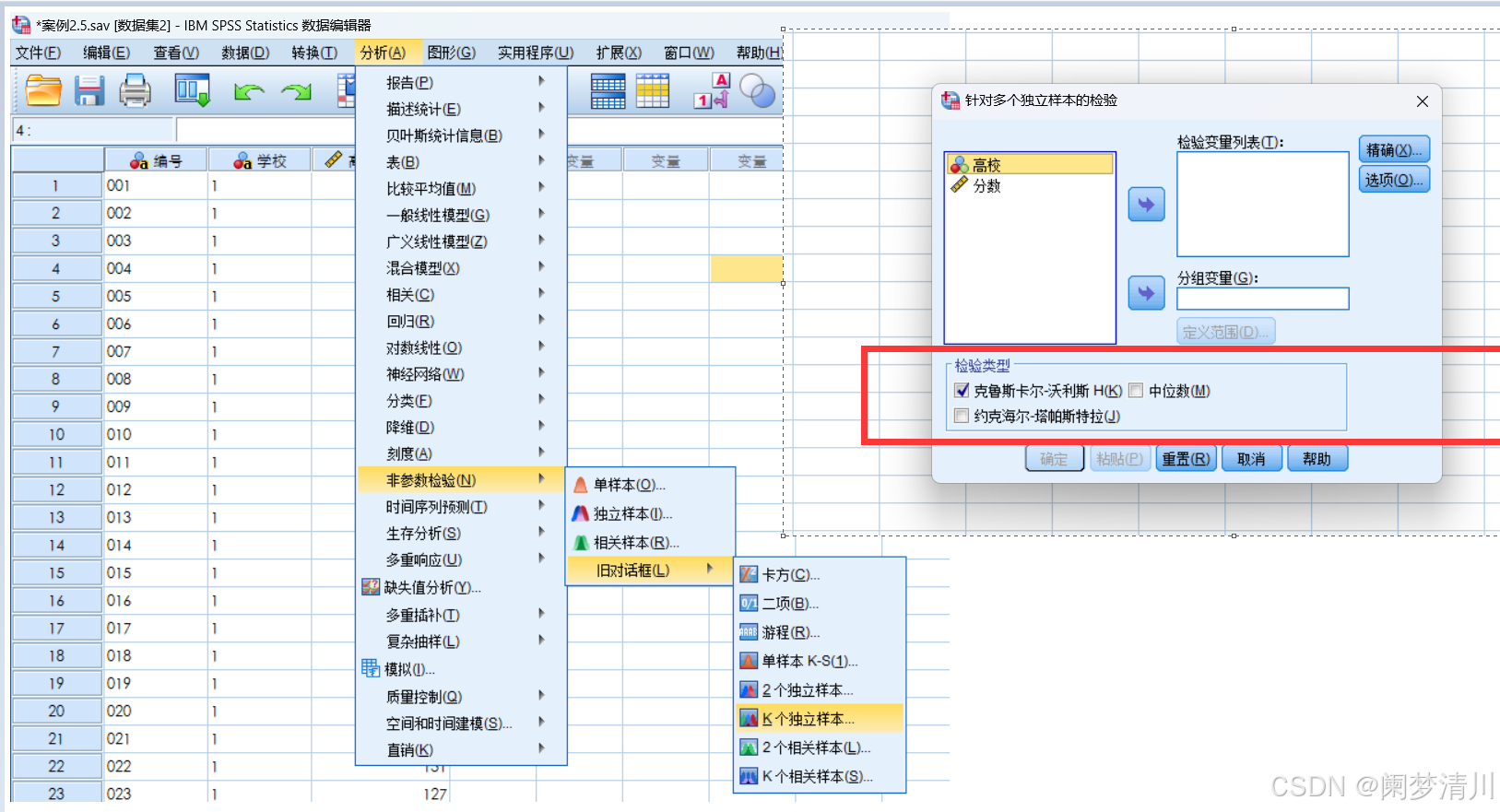Click the SPSS application icon in title bar
This screenshot has height=812, width=1500.
tap(20, 25)
